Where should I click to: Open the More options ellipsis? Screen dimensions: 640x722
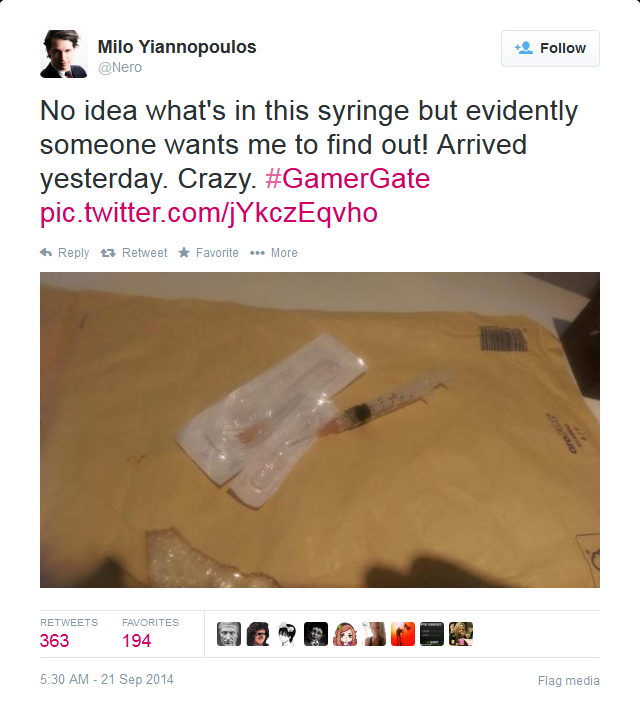tap(257, 253)
